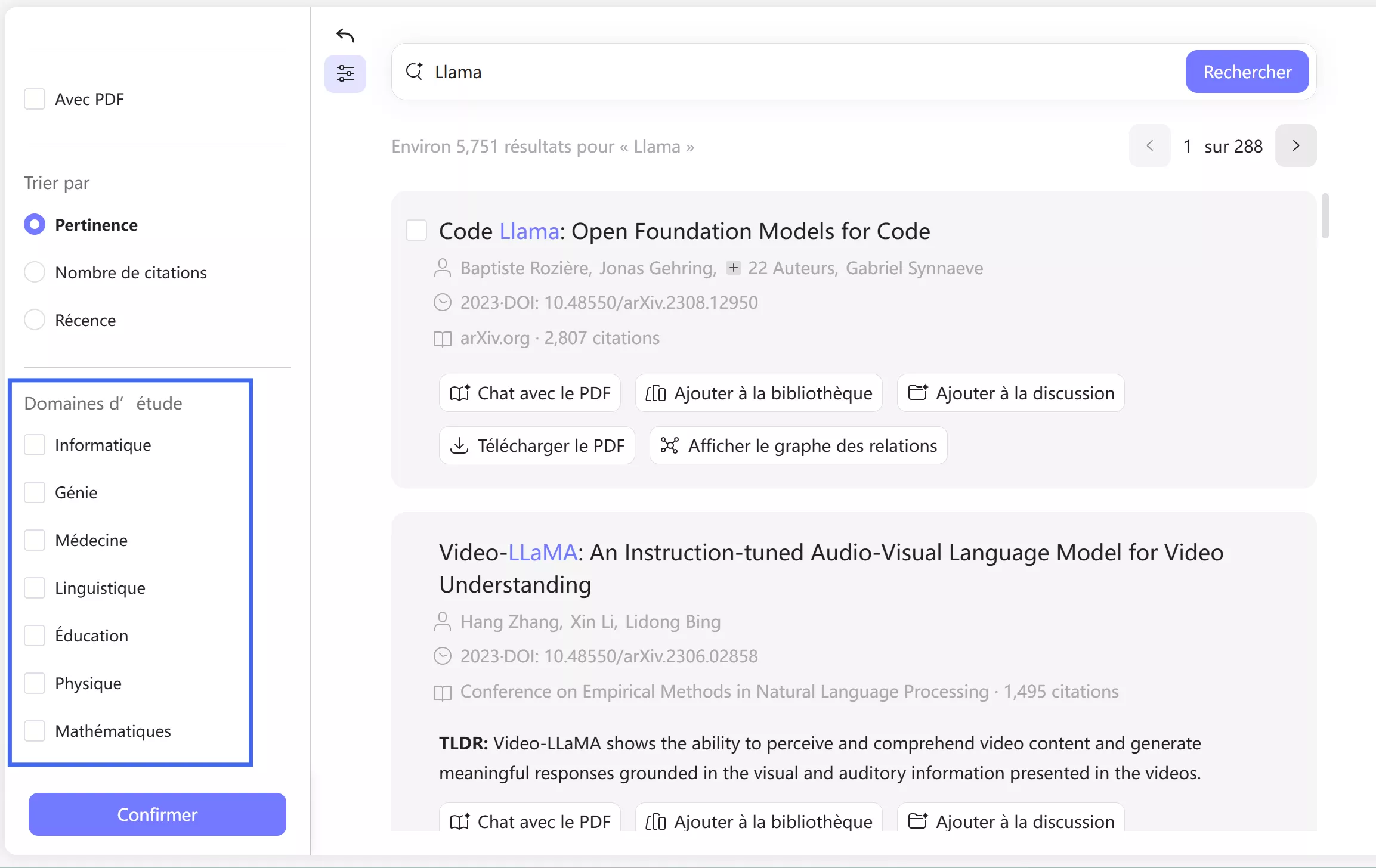1376x868 pixels.
Task: Click Chat avec le PDF for Code Llama
Action: [530, 393]
